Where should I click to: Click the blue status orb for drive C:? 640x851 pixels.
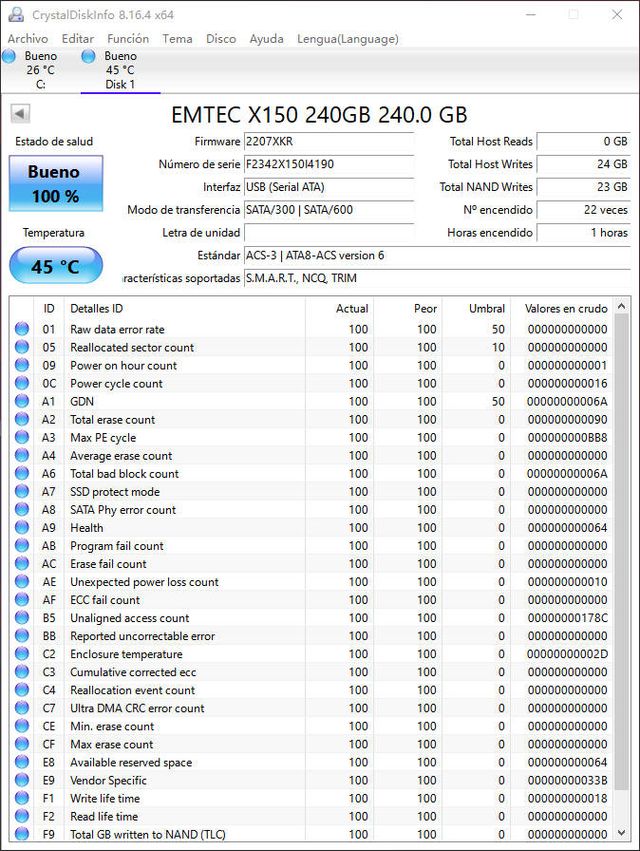point(9,56)
